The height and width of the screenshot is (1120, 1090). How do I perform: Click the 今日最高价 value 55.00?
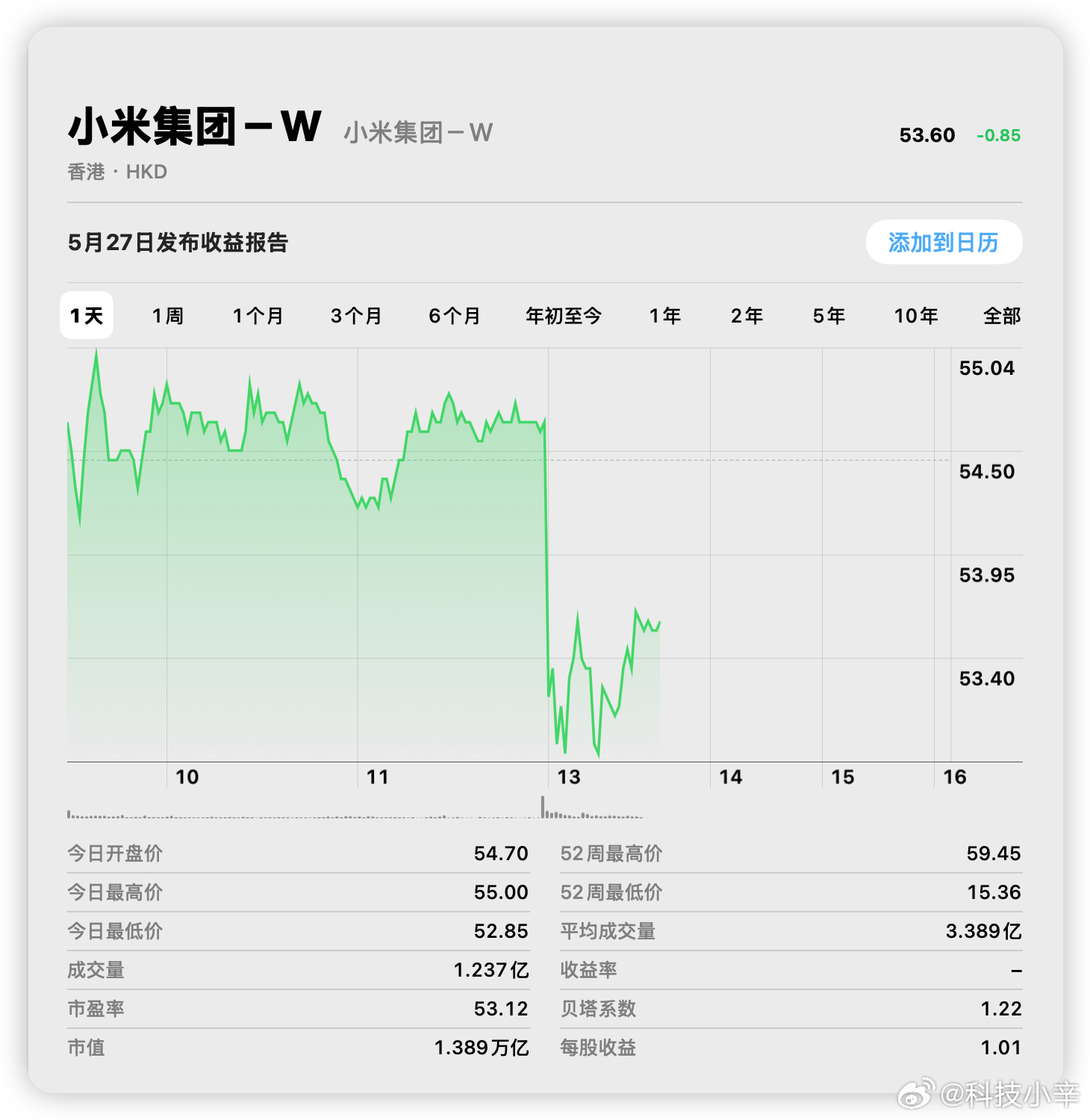(x=501, y=892)
